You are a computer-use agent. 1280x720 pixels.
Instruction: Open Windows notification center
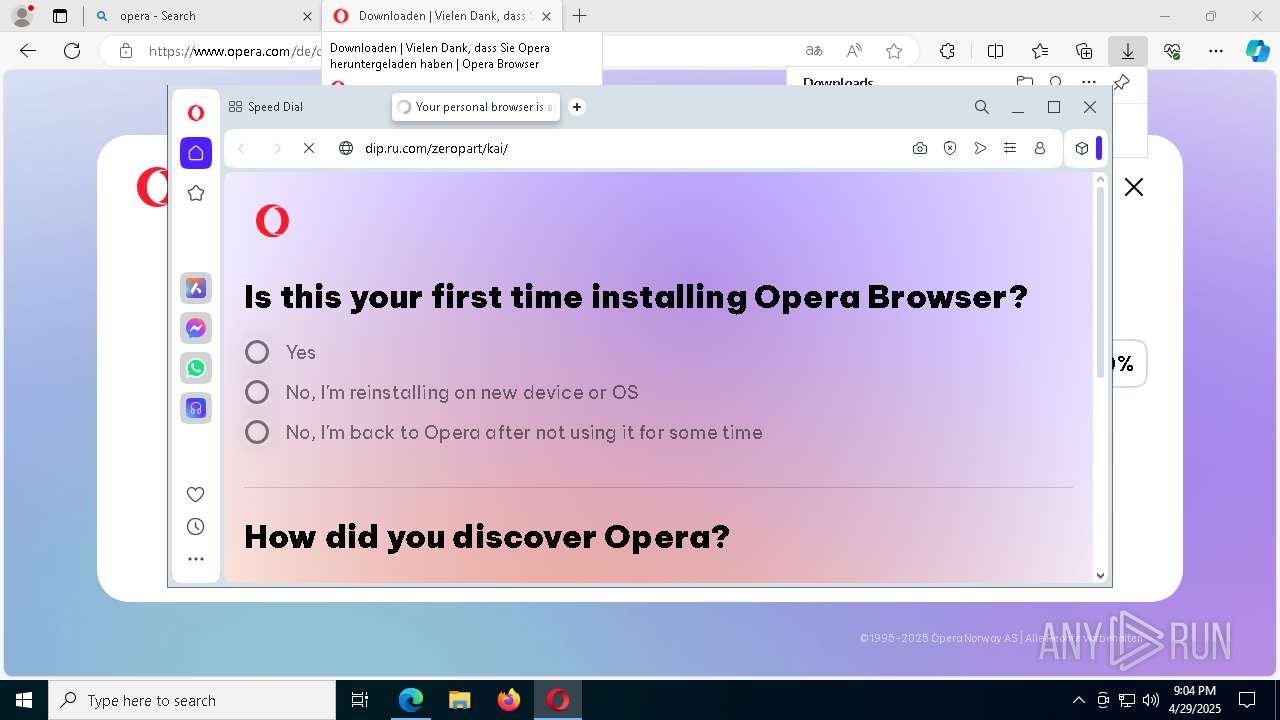(1247, 700)
